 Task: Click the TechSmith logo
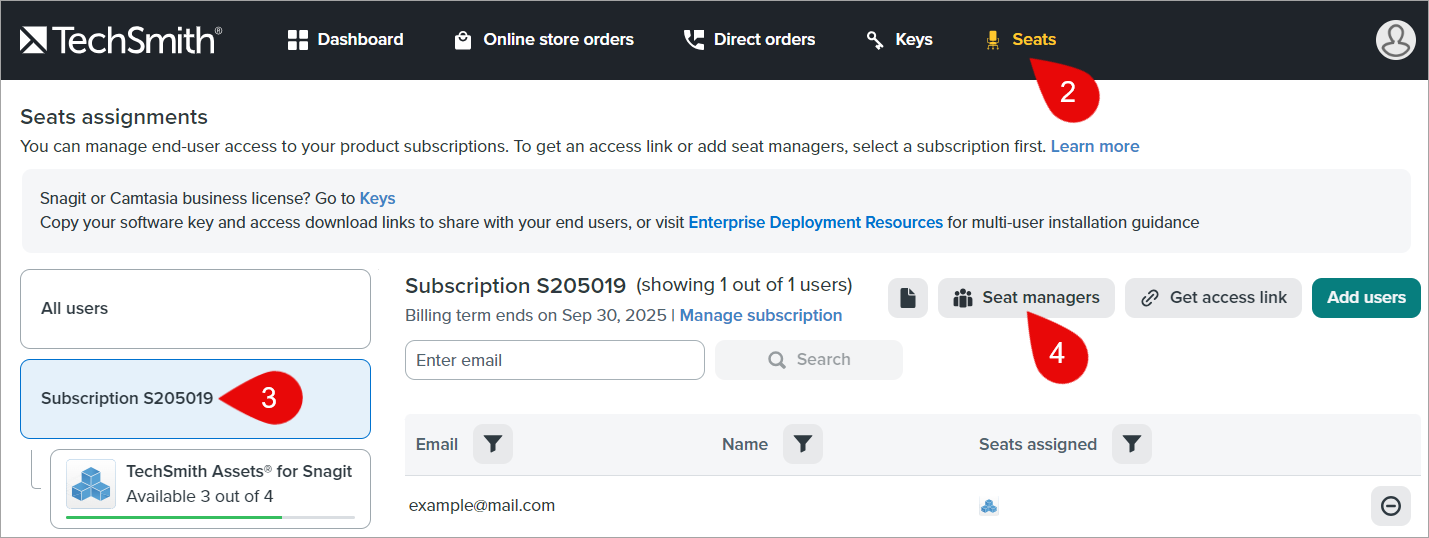click(x=120, y=40)
